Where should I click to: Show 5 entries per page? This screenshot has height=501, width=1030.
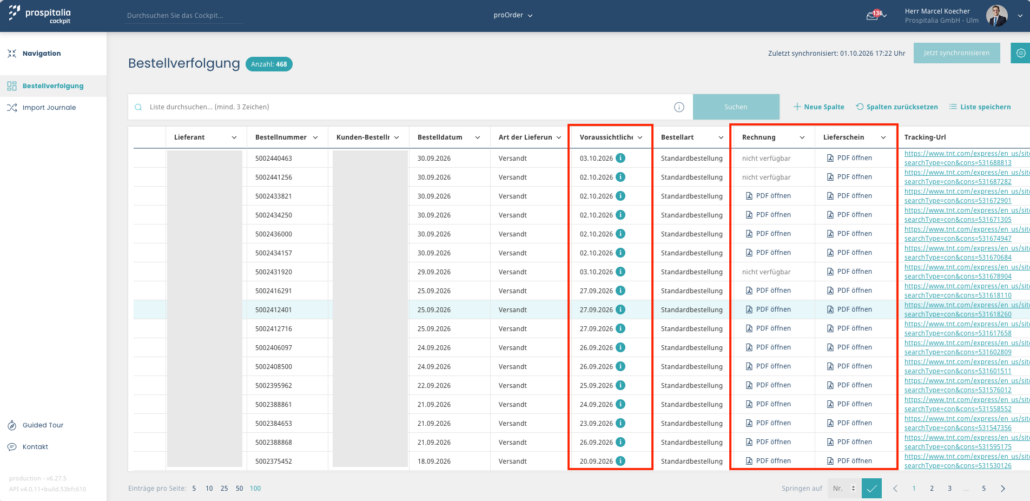point(194,489)
